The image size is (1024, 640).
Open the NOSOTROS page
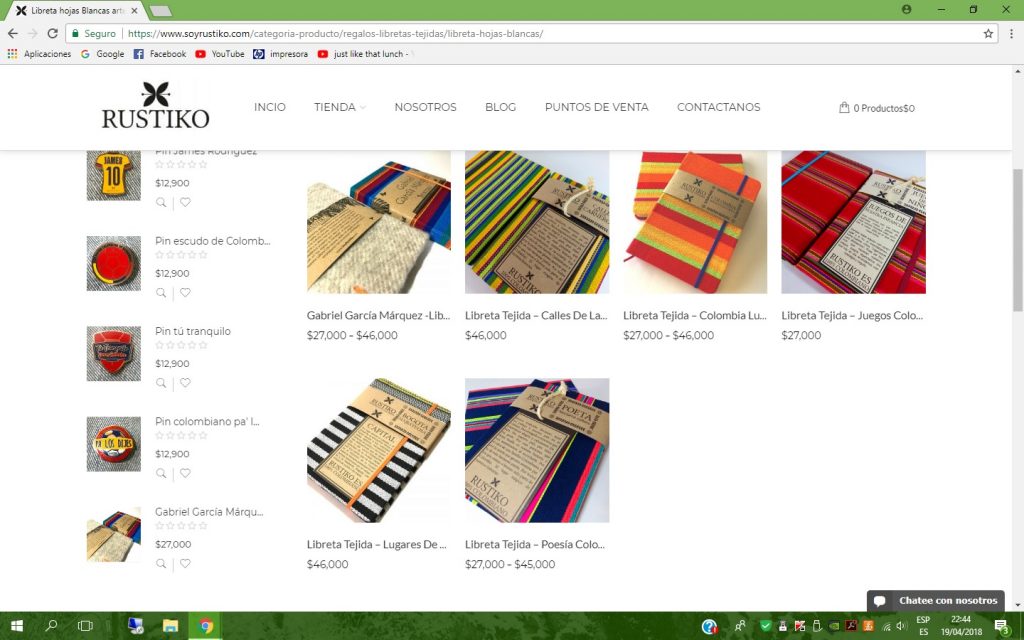coord(425,107)
